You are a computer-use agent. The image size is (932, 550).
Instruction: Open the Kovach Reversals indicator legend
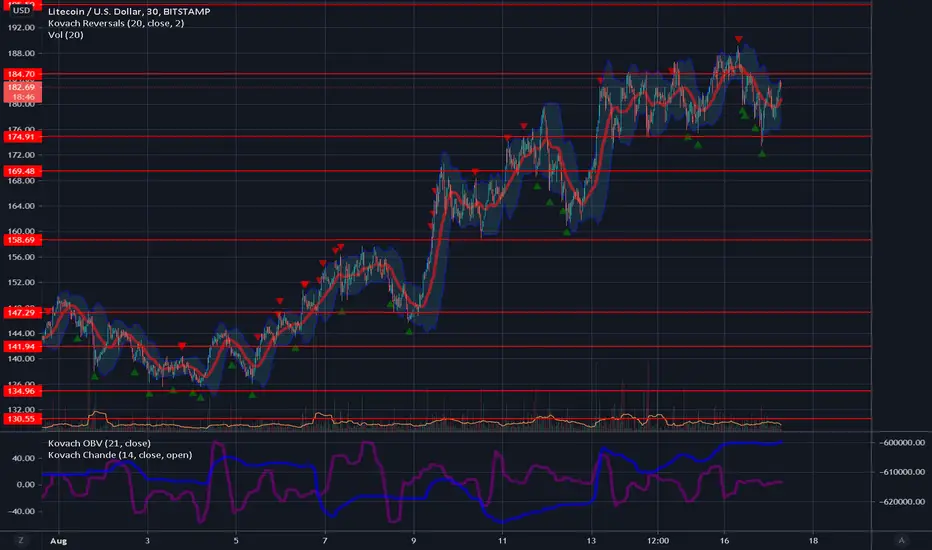(116, 23)
